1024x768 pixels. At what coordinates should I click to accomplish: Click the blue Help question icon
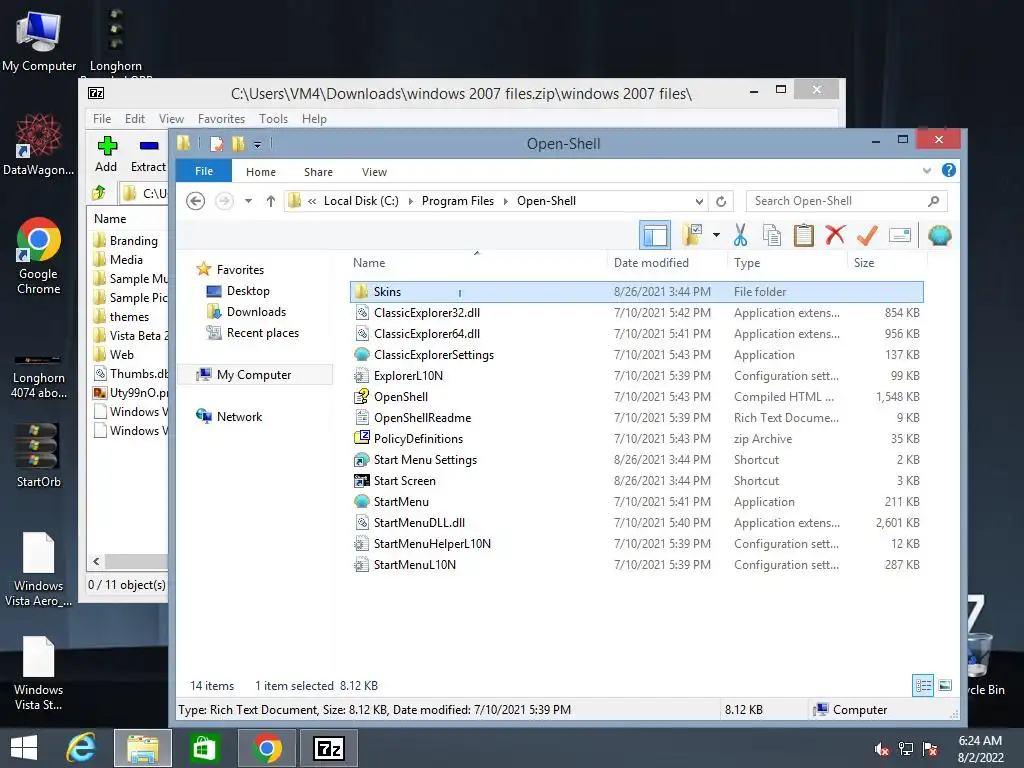[x=949, y=170]
